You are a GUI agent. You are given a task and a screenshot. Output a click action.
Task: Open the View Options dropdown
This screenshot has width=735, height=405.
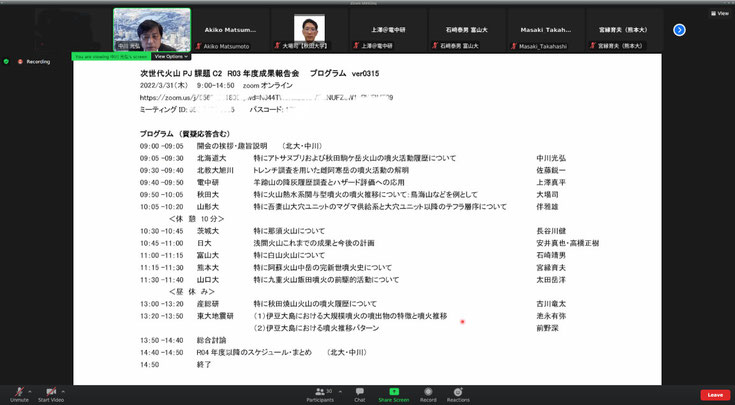171,56
